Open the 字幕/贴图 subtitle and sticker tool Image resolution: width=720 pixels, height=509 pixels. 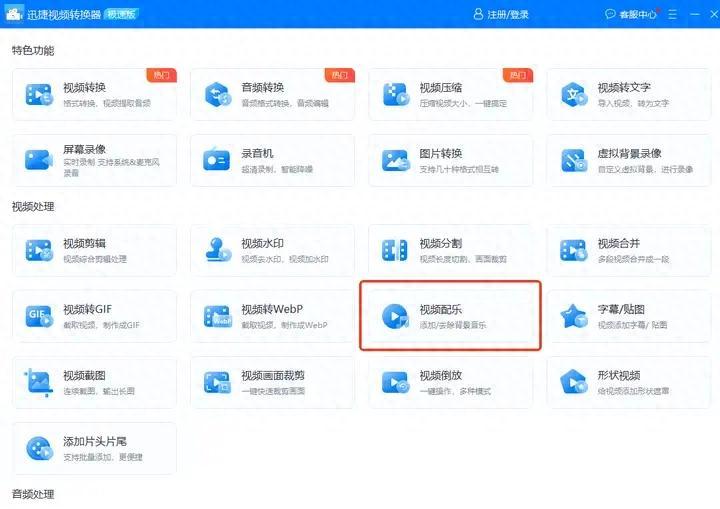tap(628, 316)
